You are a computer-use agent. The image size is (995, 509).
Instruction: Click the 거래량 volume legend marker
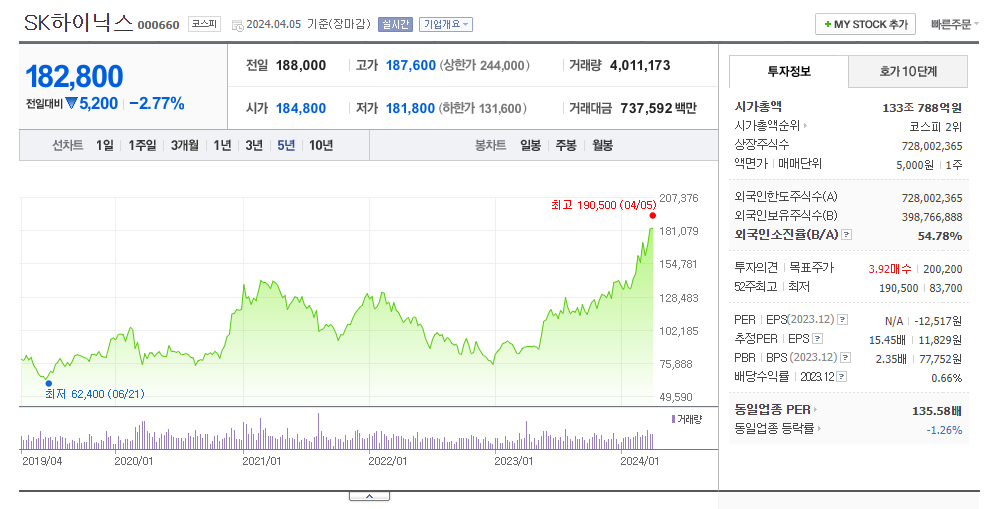pos(673,420)
